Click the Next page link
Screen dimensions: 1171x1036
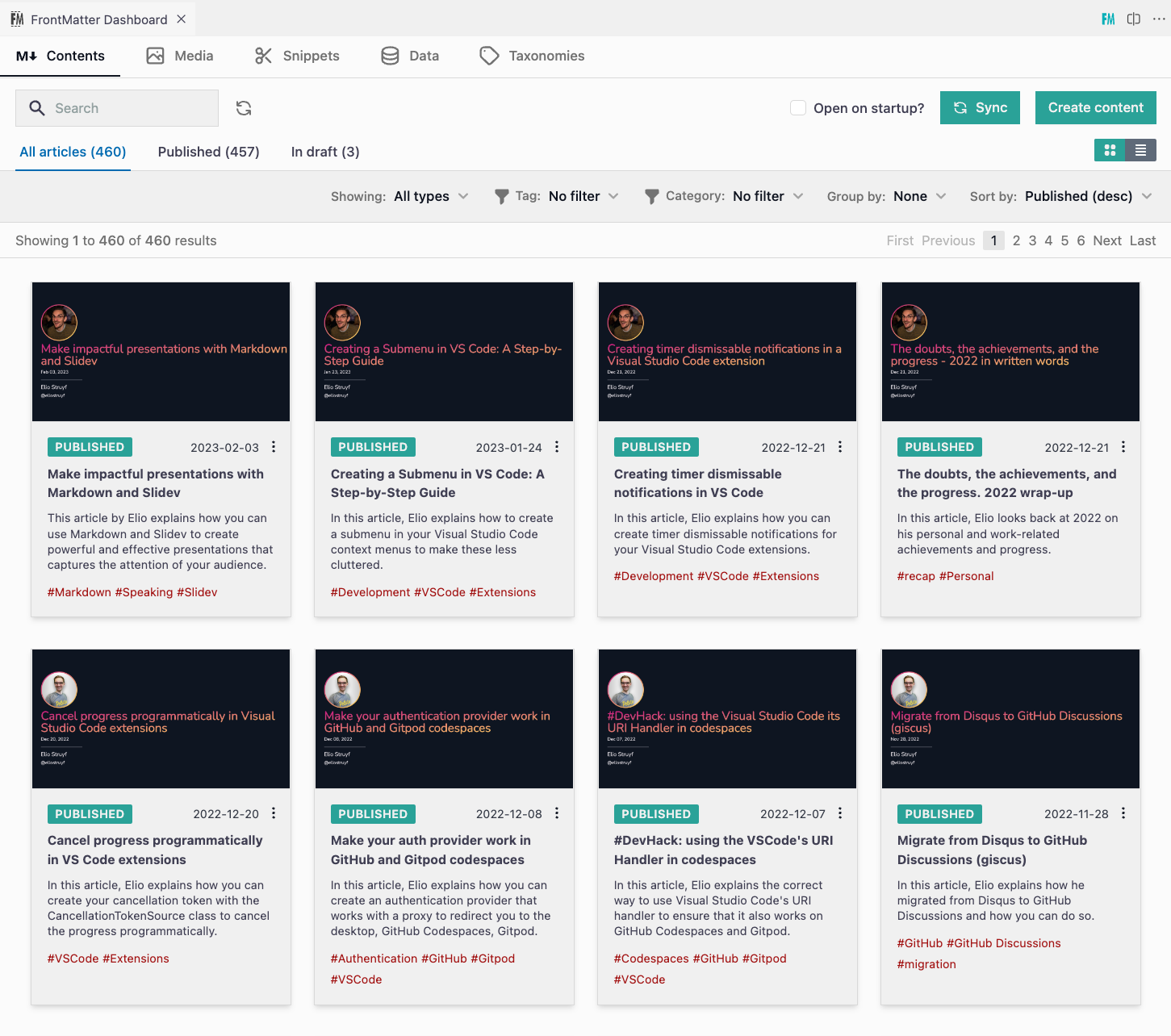point(1107,240)
